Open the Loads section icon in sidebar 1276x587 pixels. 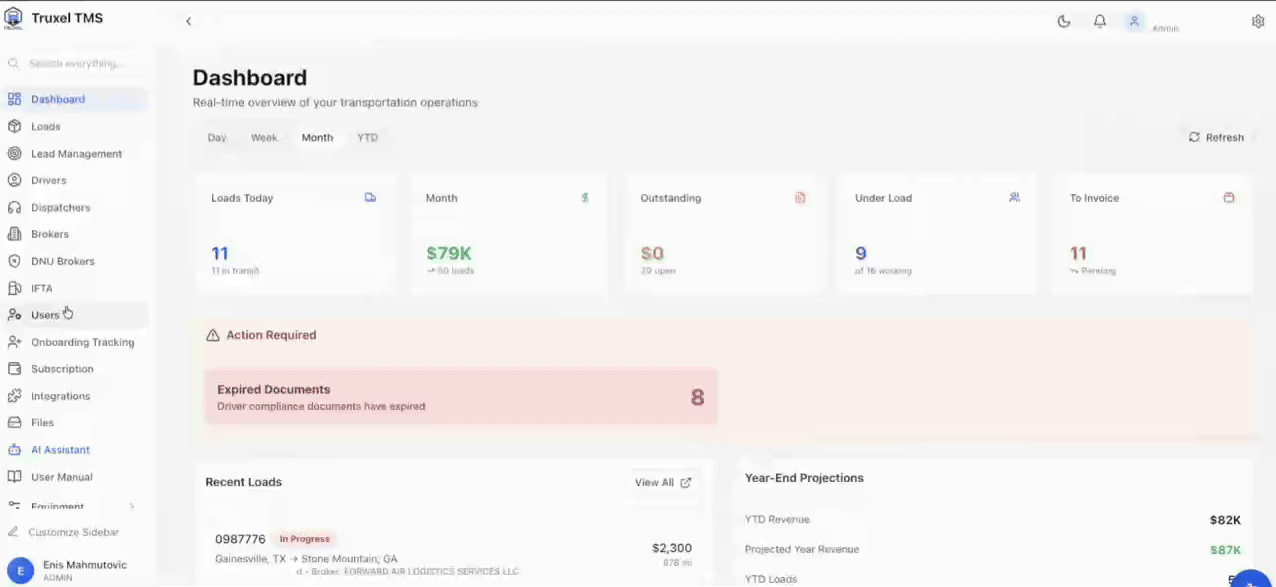[x=15, y=126]
